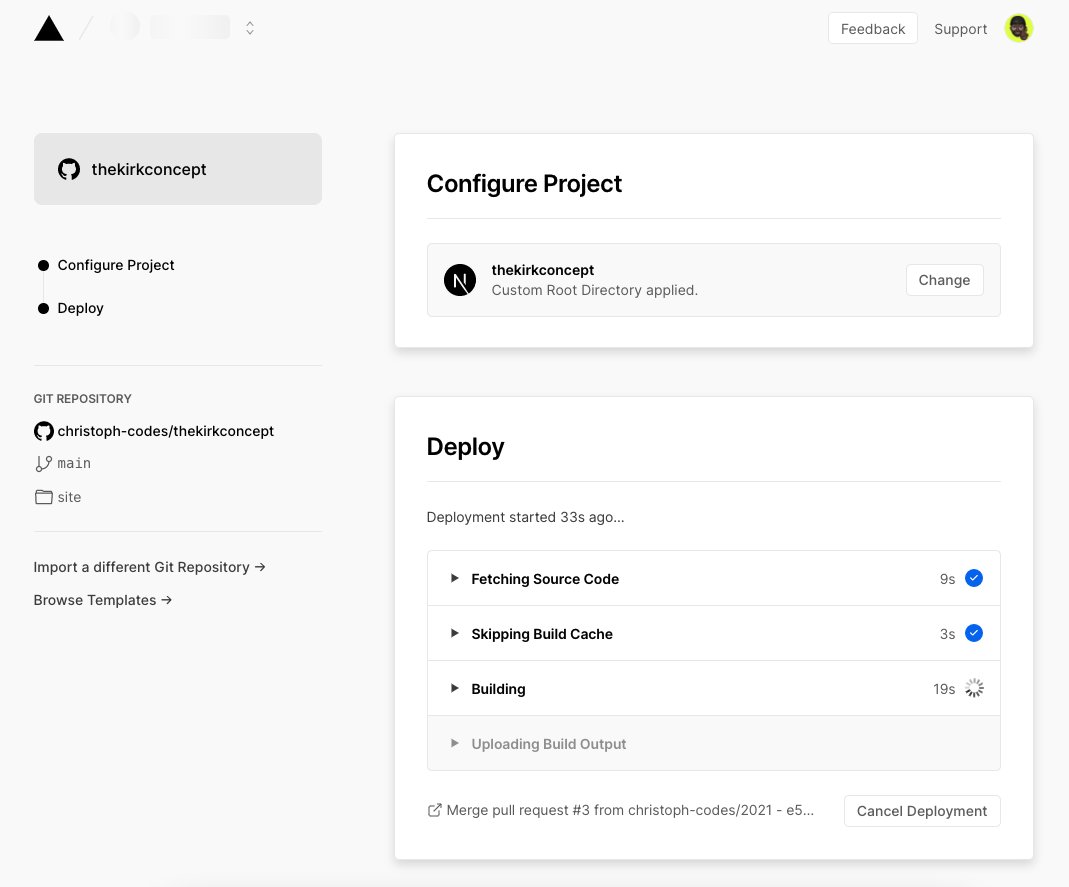The height and width of the screenshot is (887, 1069).
Task: Click the GitHub icon beside thekirkconcept card
Action: 69,169
